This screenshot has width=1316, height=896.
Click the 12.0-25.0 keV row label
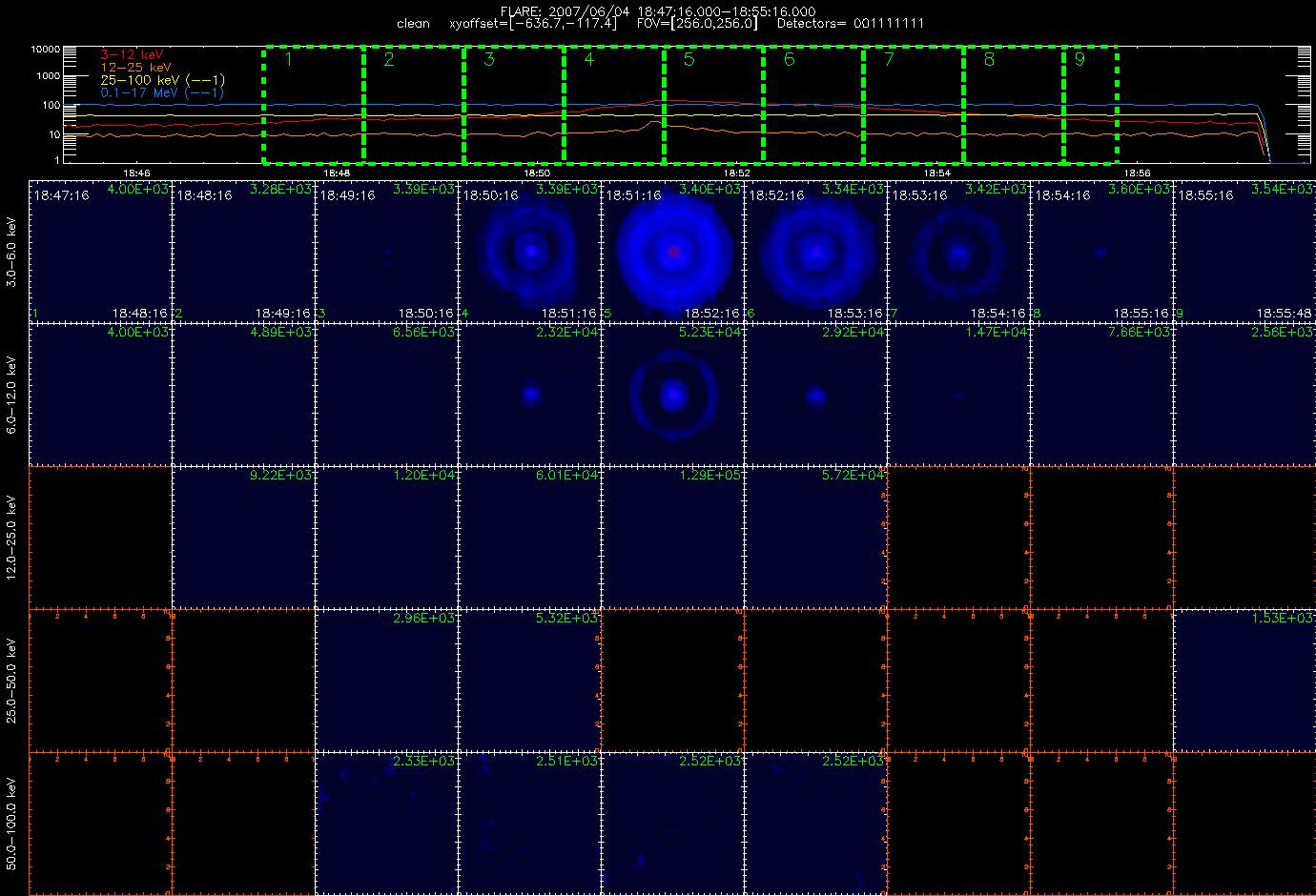tap(11, 538)
